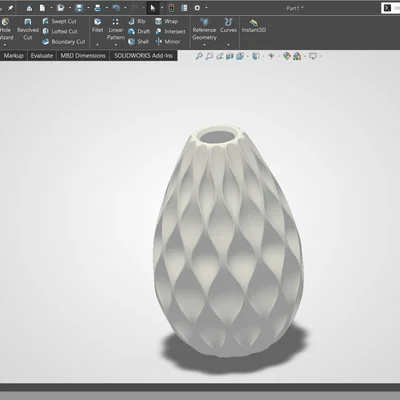
Task: Apply the Fillet feature
Action: pos(97,26)
